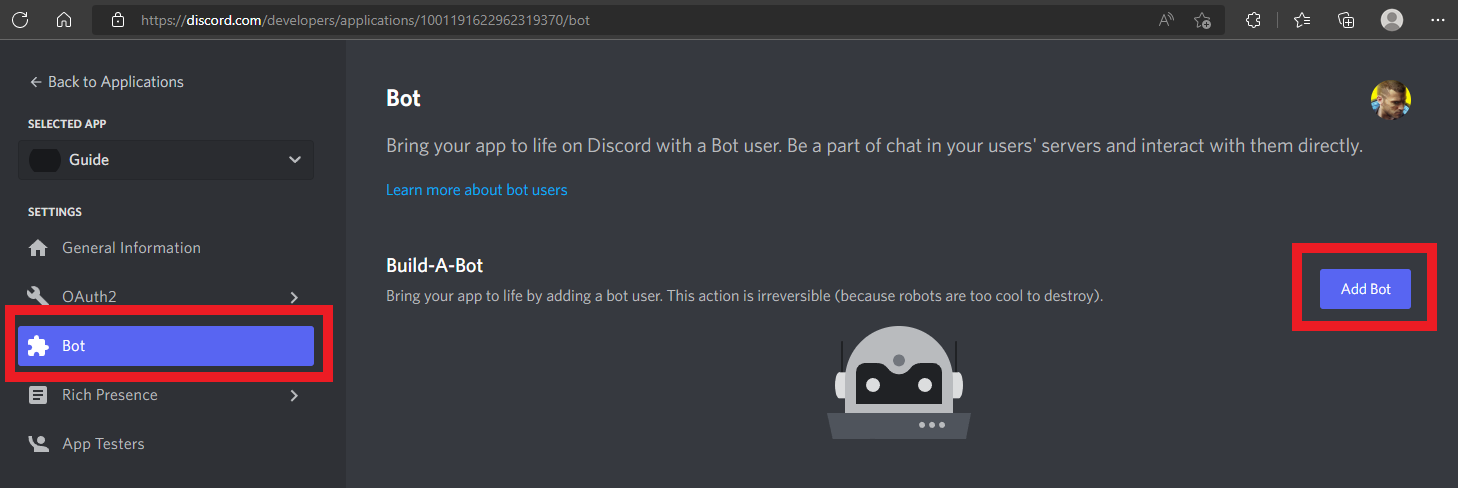Click the lock icon in address bar
Image resolution: width=1458 pixels, height=488 pixels.
point(118,20)
